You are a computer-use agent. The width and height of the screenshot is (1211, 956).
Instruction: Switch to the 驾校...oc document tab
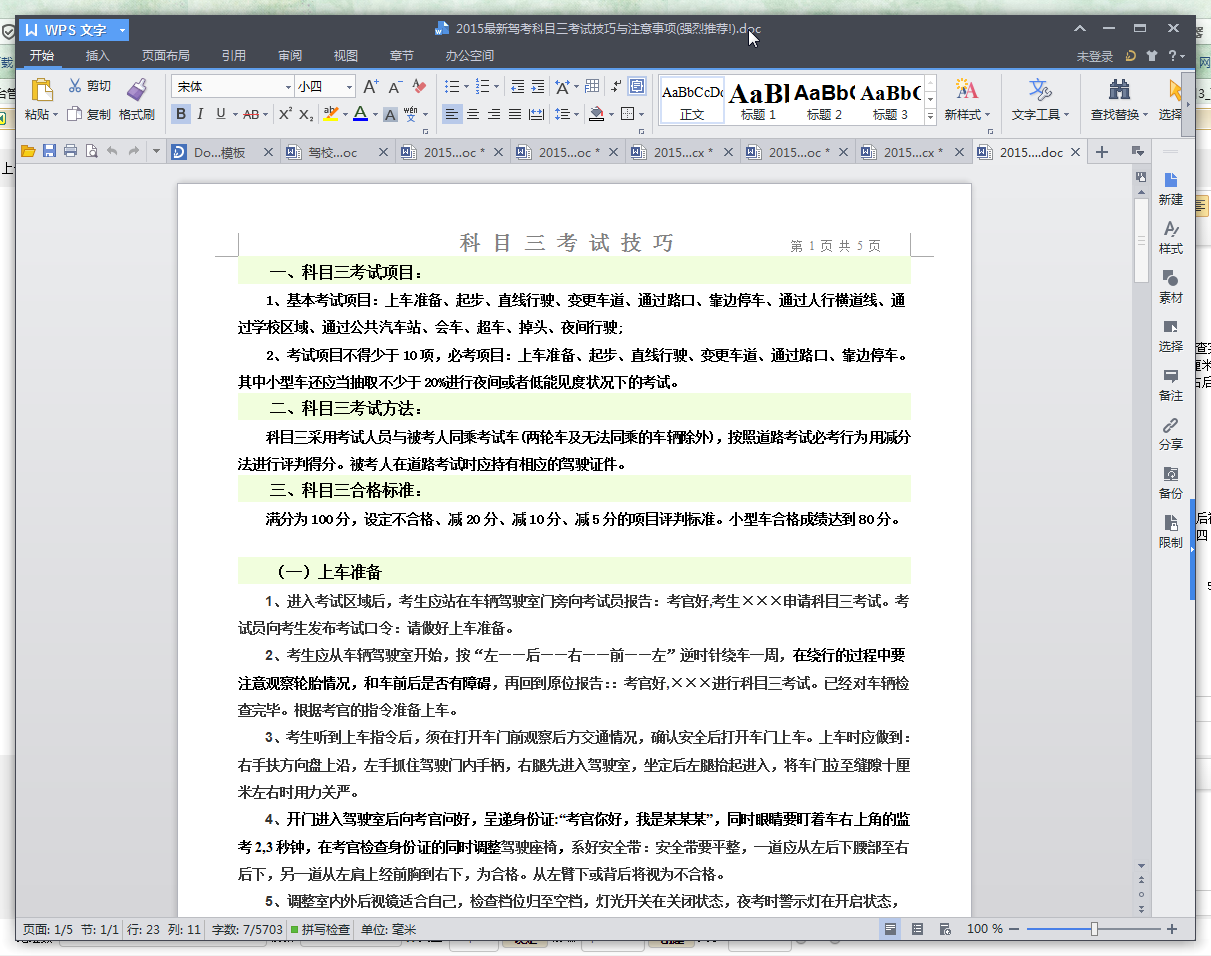coord(332,153)
